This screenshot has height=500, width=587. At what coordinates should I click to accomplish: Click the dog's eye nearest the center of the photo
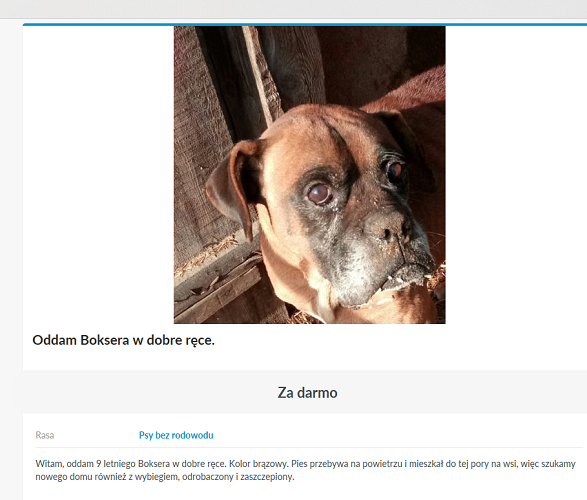[x=319, y=193]
